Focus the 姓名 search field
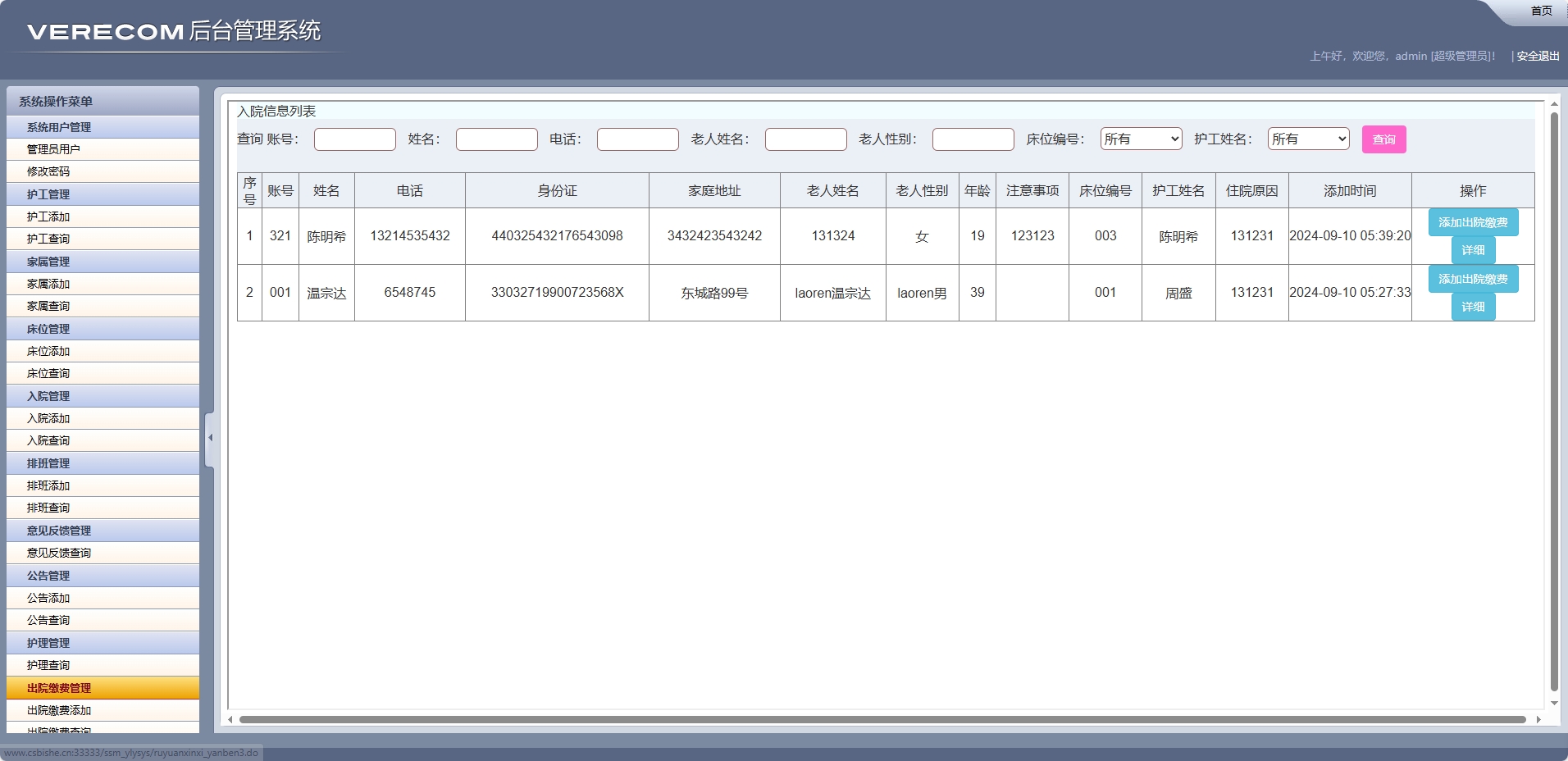The image size is (1568, 761). (x=497, y=139)
